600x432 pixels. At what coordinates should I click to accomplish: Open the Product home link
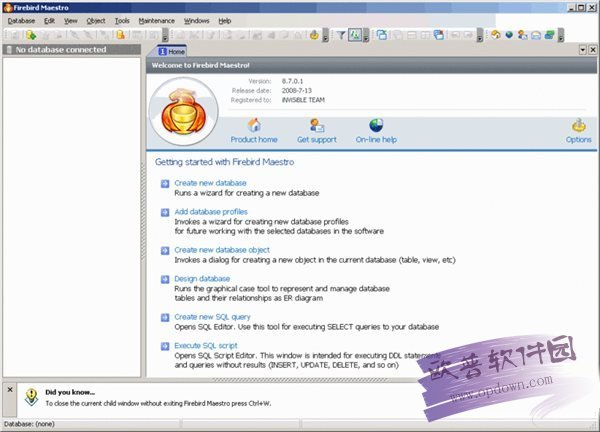click(254, 140)
